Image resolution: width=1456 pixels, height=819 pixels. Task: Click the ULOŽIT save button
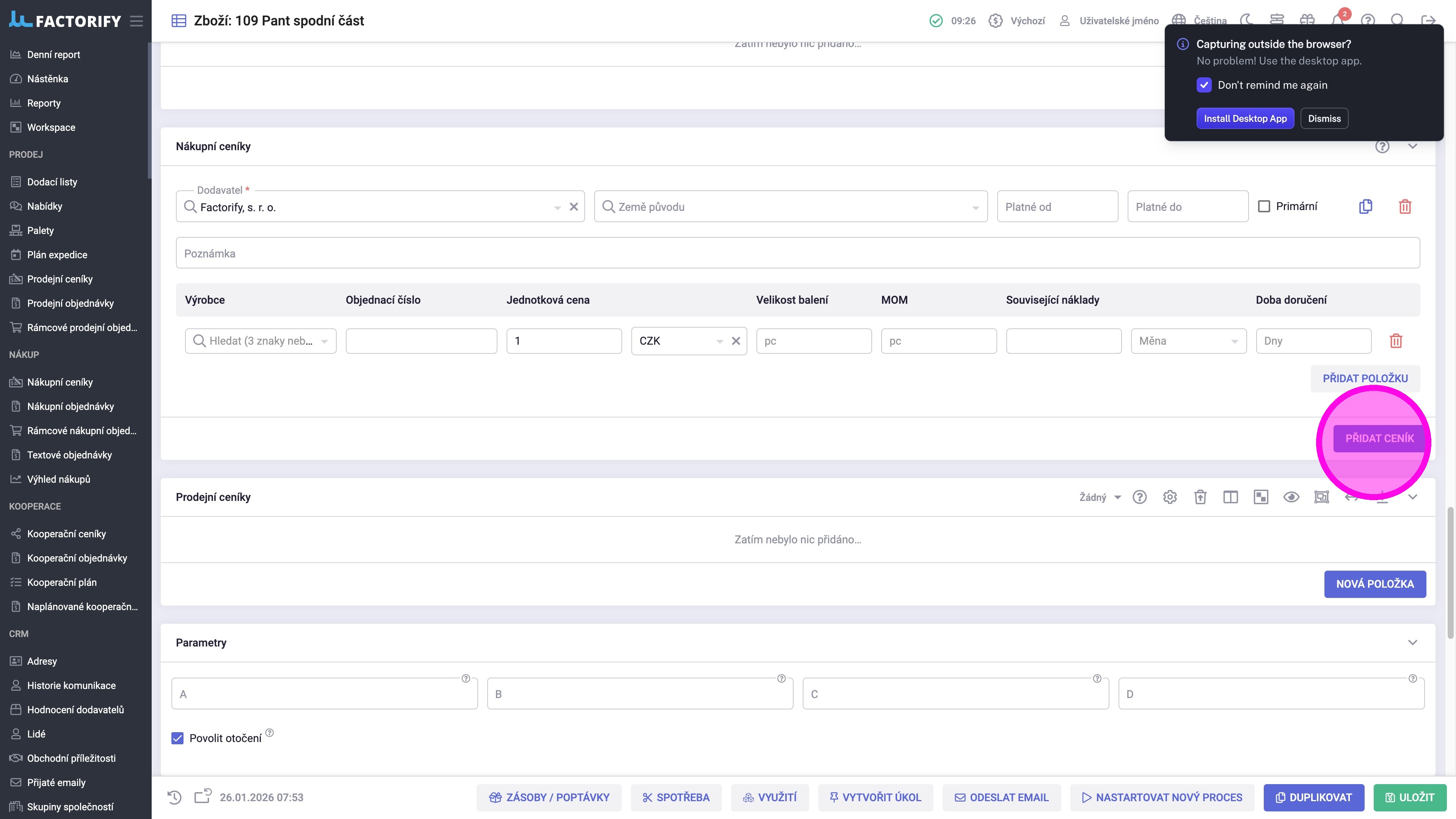click(1410, 797)
